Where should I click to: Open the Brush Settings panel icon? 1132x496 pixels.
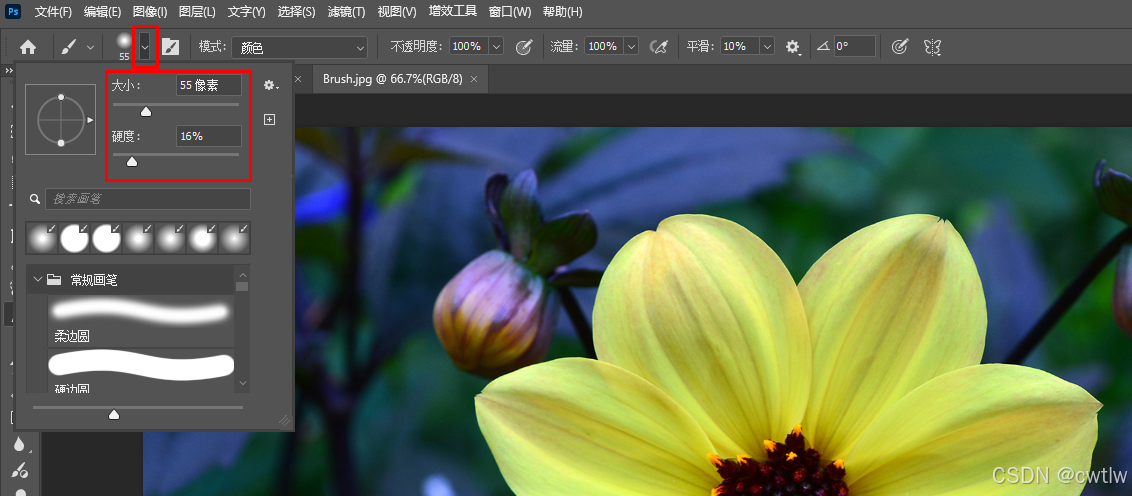[x=170, y=47]
